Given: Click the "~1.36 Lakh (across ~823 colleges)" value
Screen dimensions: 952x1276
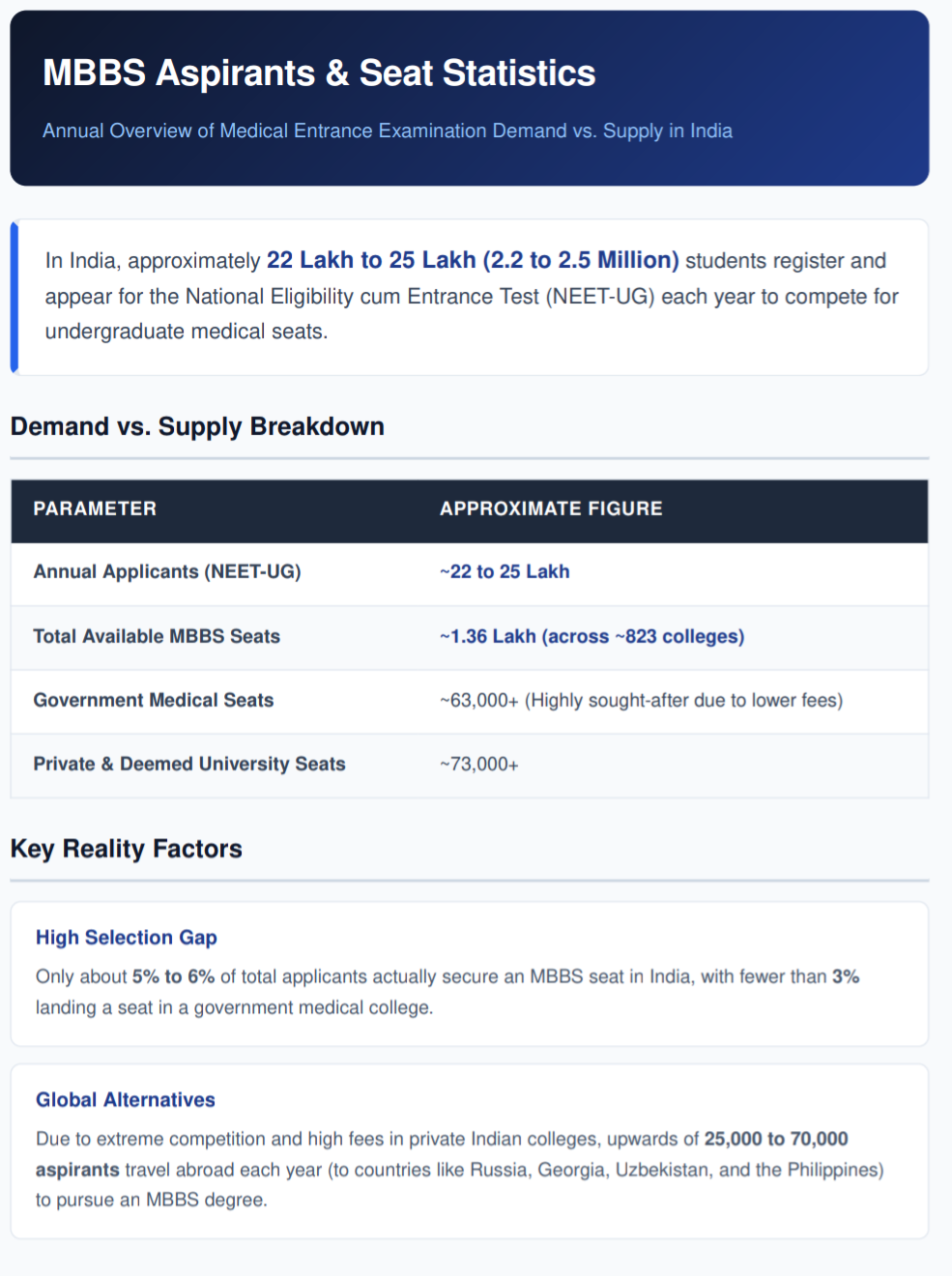Looking at the screenshot, I should (x=591, y=636).
